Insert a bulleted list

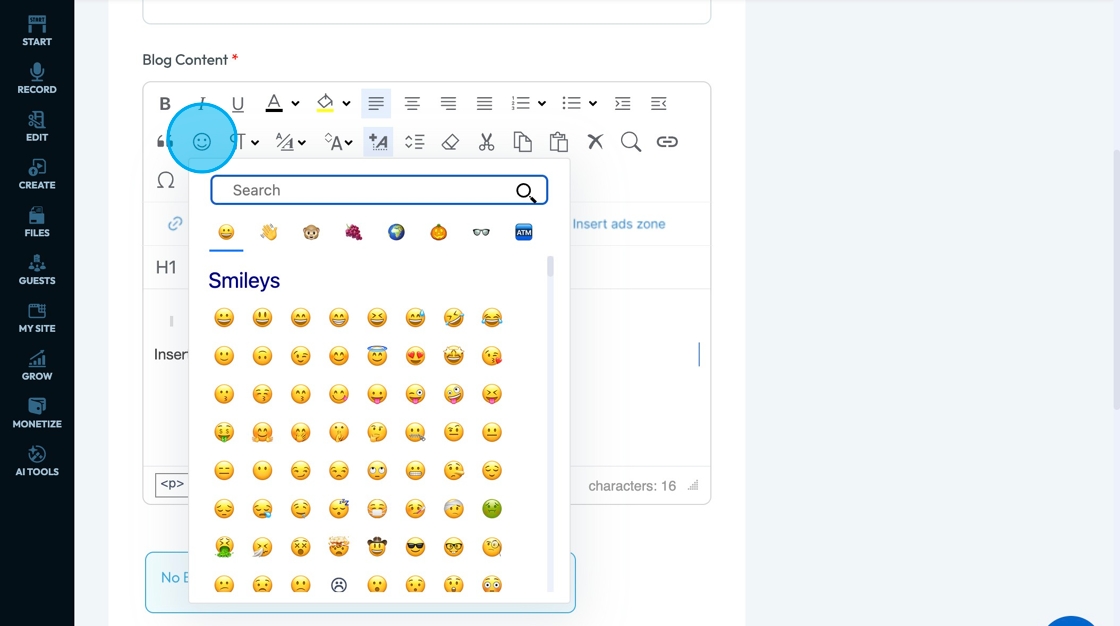571,104
